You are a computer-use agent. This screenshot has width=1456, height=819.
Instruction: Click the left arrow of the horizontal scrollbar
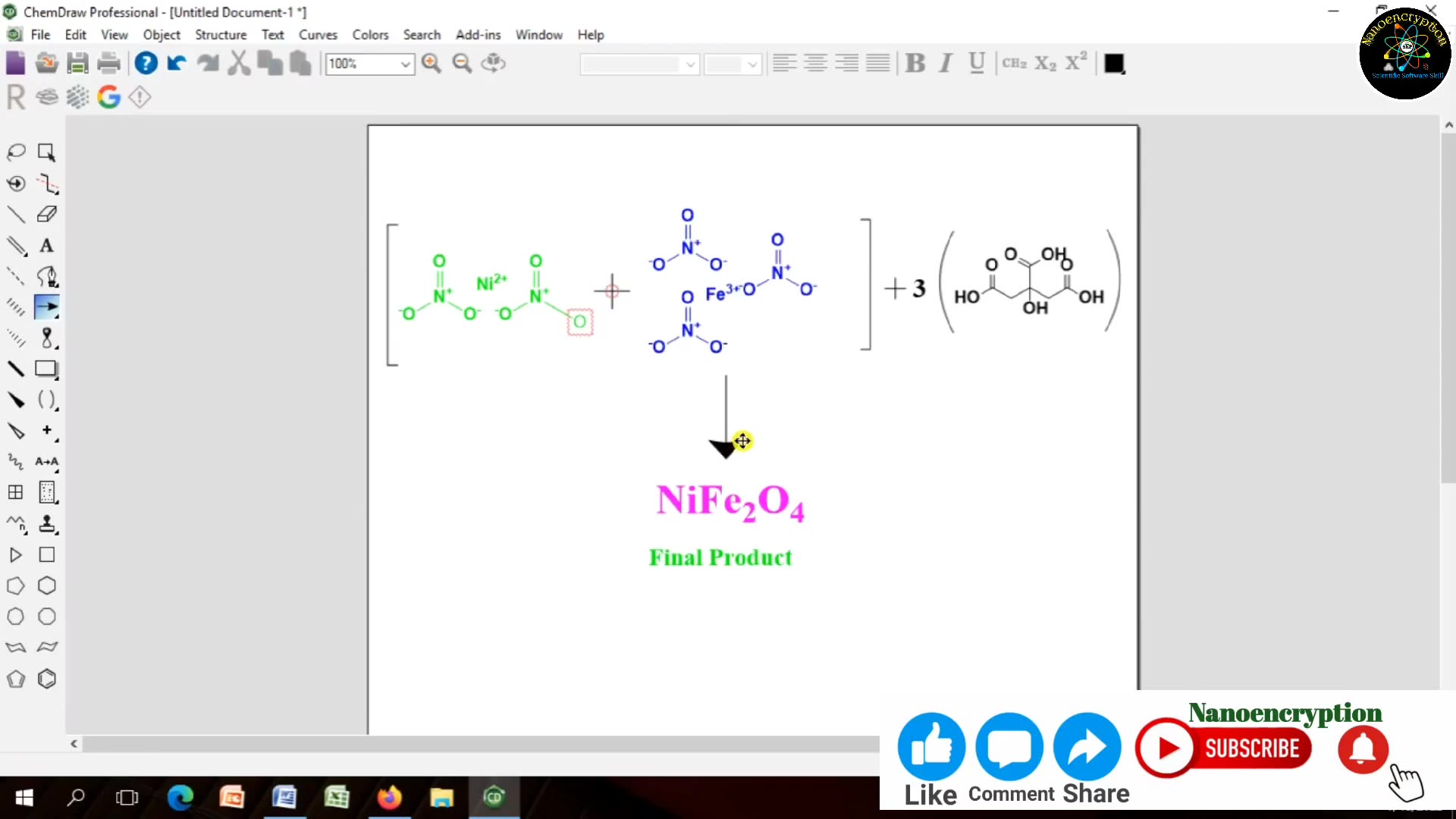pos(74,745)
